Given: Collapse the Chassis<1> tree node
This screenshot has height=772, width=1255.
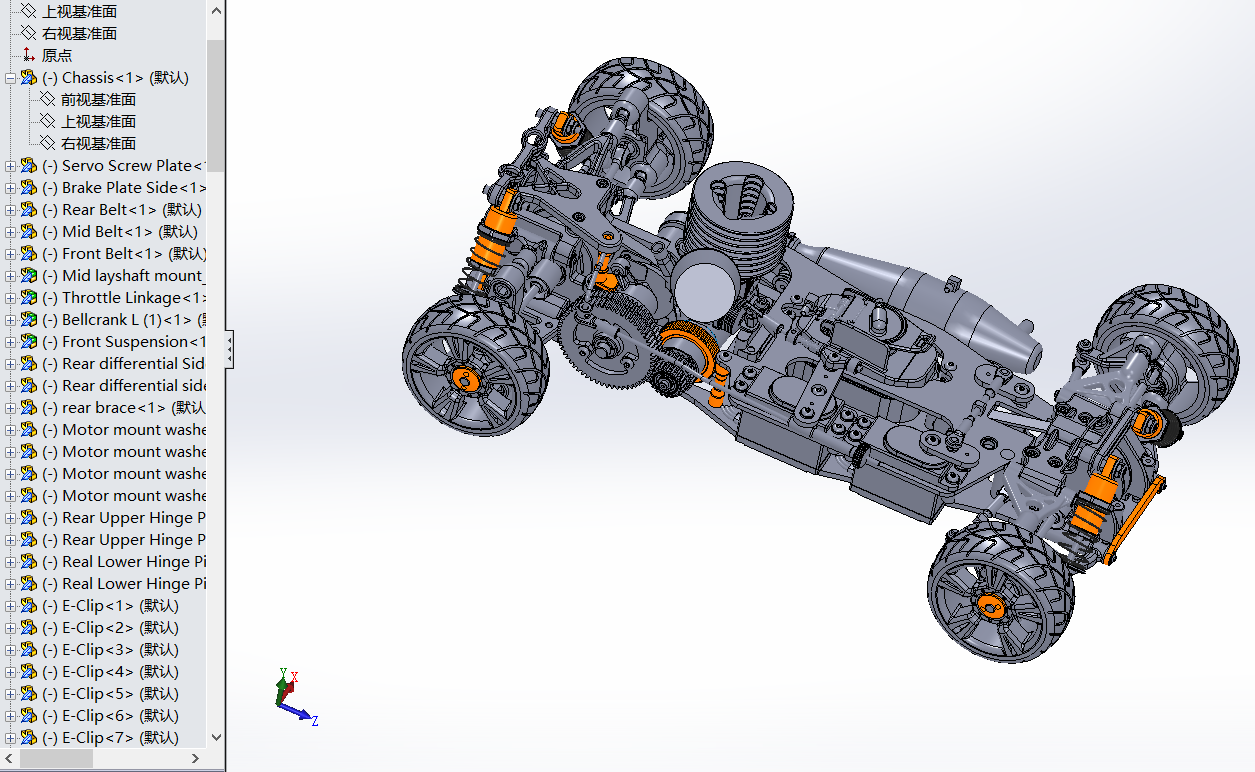Looking at the screenshot, I should coord(9,77).
